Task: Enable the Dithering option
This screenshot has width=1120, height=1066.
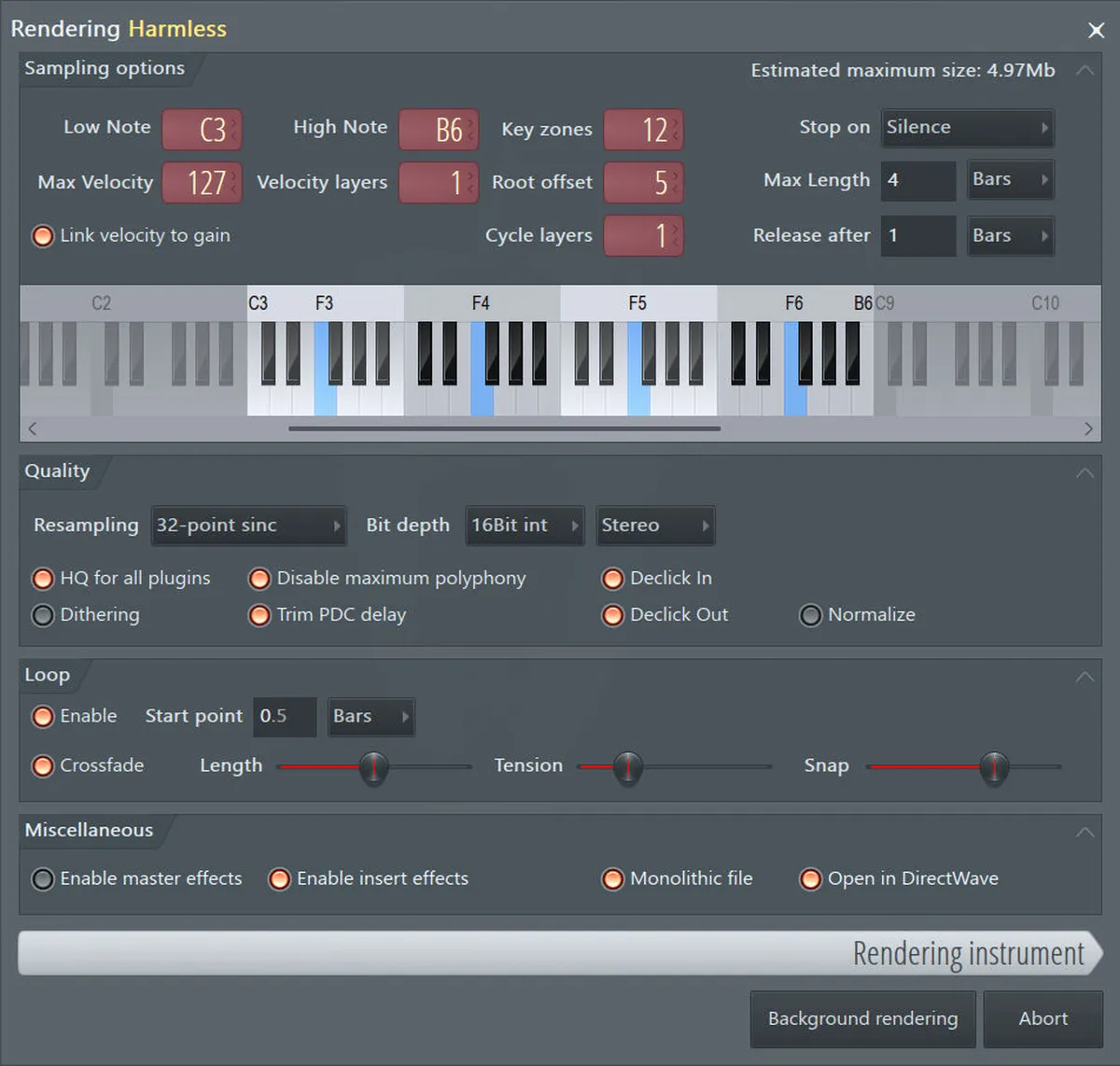Action: [43, 615]
